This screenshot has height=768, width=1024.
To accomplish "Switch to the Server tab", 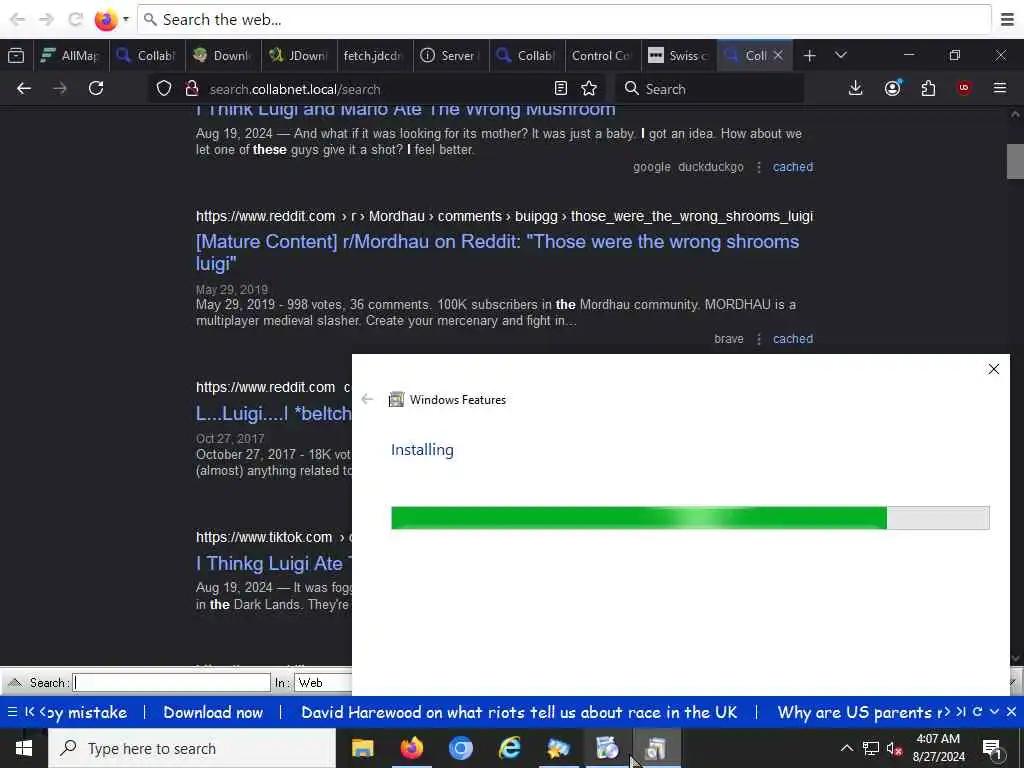I will pos(451,56).
